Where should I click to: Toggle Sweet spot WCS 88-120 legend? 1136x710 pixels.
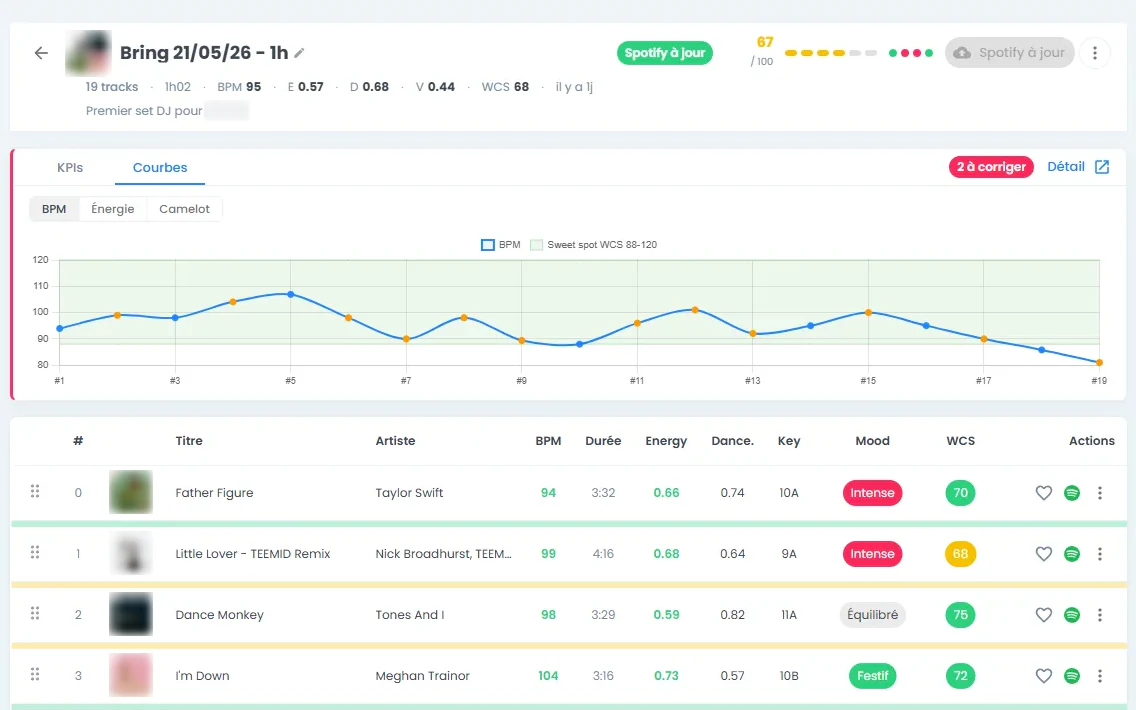(593, 245)
